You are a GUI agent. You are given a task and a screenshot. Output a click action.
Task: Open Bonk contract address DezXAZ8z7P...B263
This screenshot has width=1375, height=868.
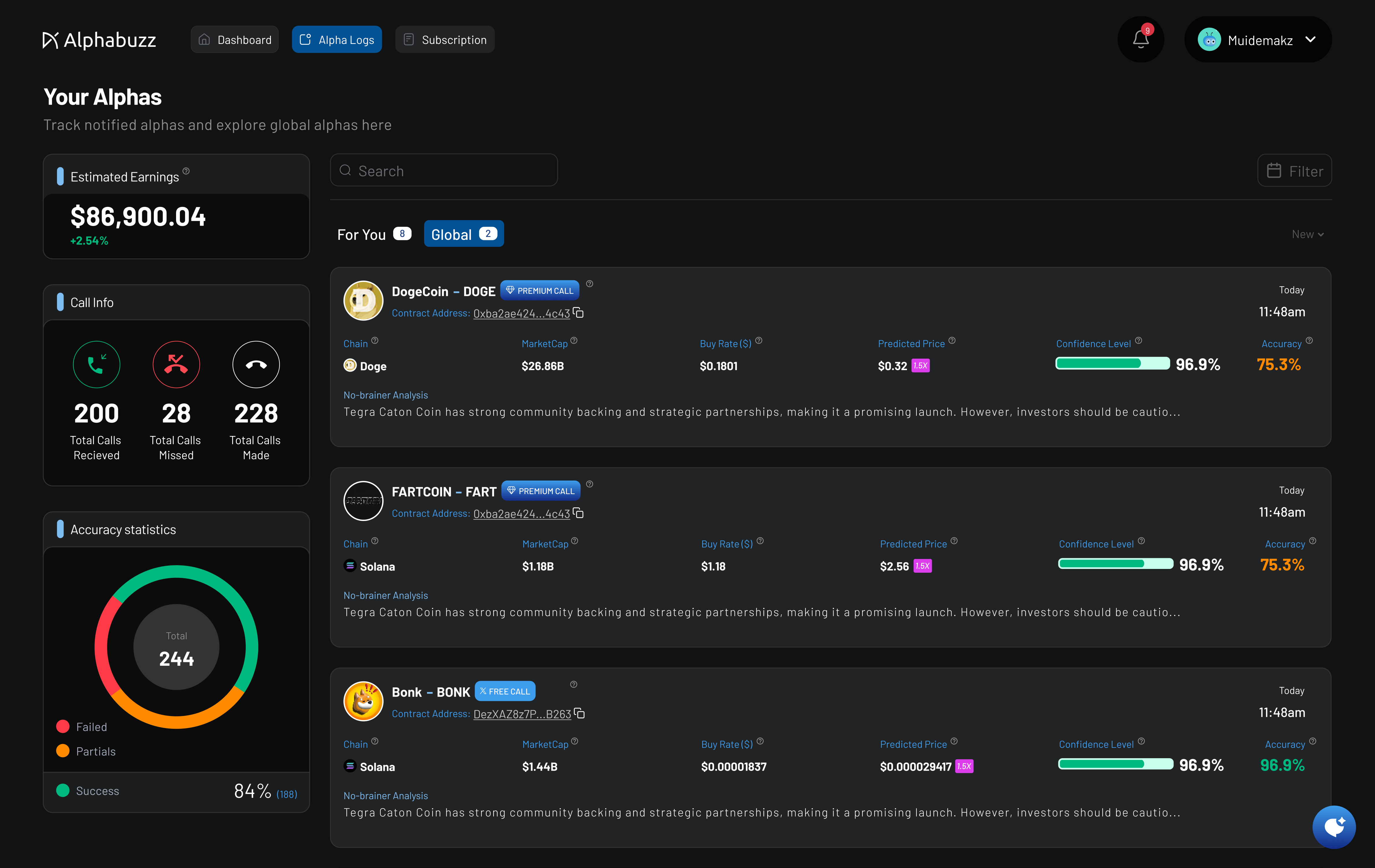pos(522,714)
